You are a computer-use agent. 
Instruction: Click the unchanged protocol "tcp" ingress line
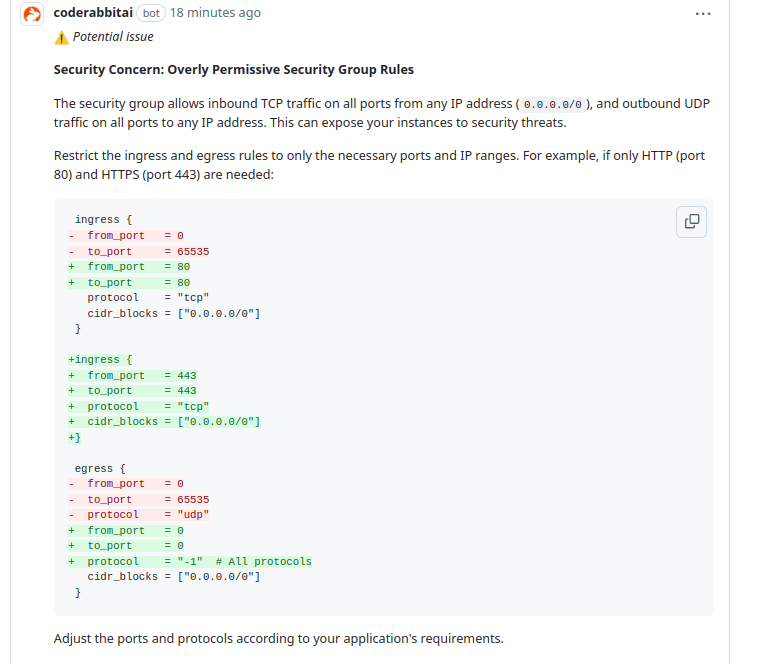(x=140, y=298)
